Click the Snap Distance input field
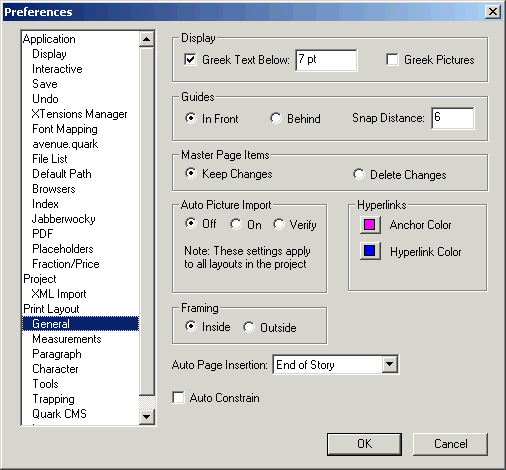The height and width of the screenshot is (470, 506). [x=453, y=118]
